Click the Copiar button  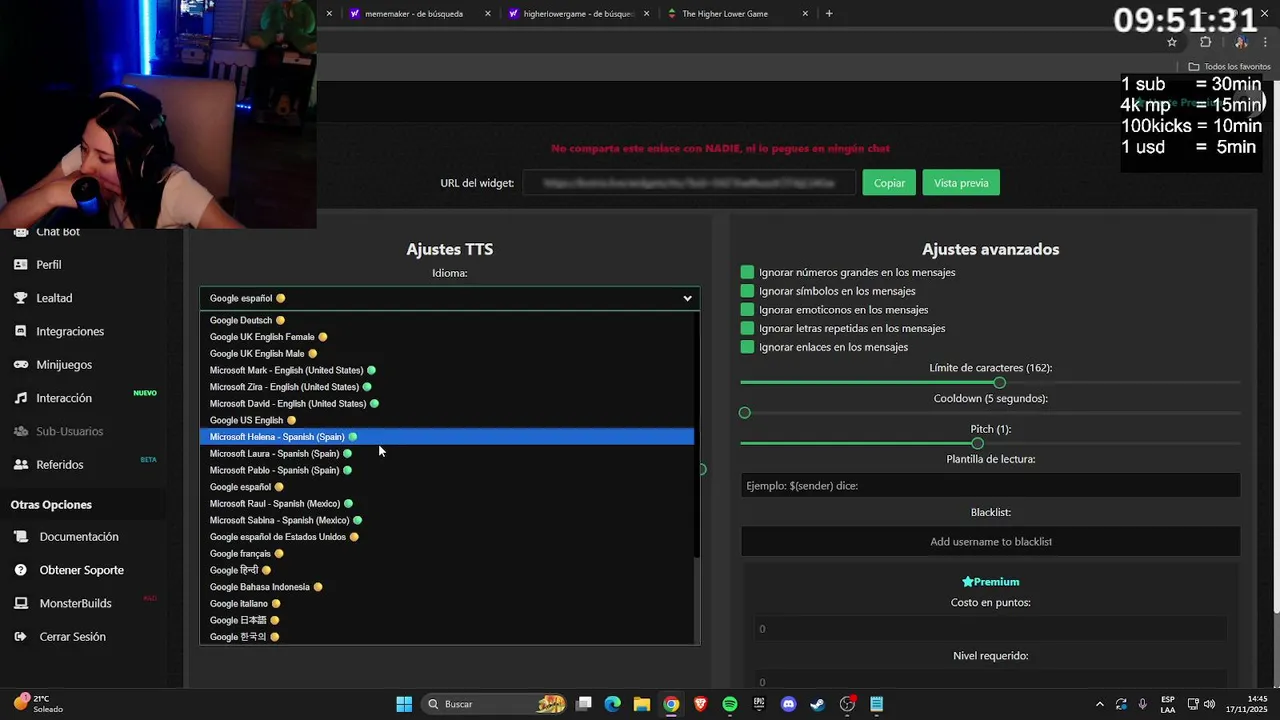(889, 183)
